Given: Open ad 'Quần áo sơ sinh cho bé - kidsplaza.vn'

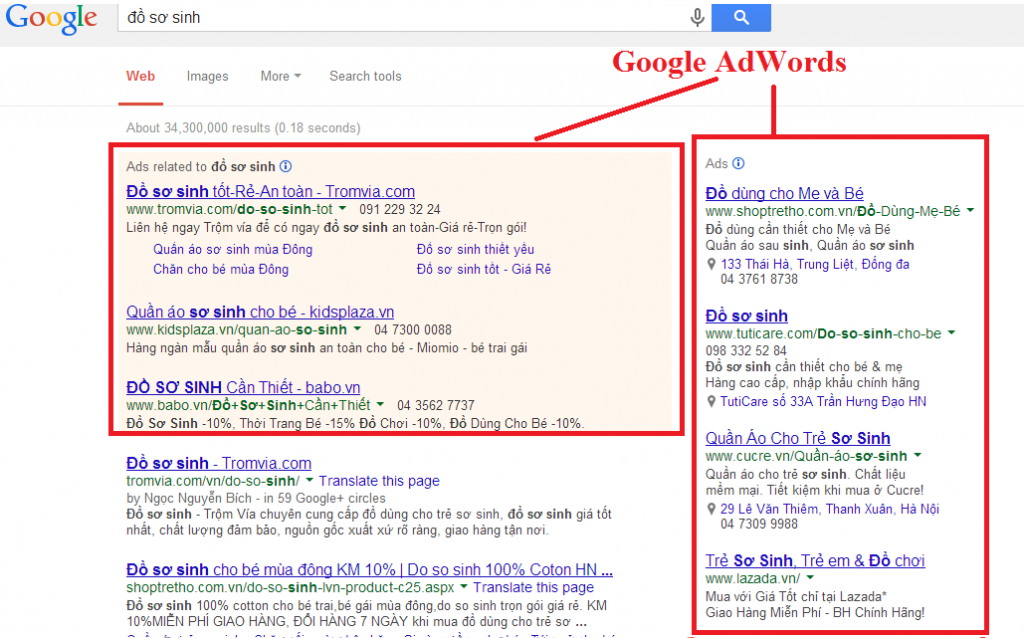Looking at the screenshot, I should tap(260, 311).
